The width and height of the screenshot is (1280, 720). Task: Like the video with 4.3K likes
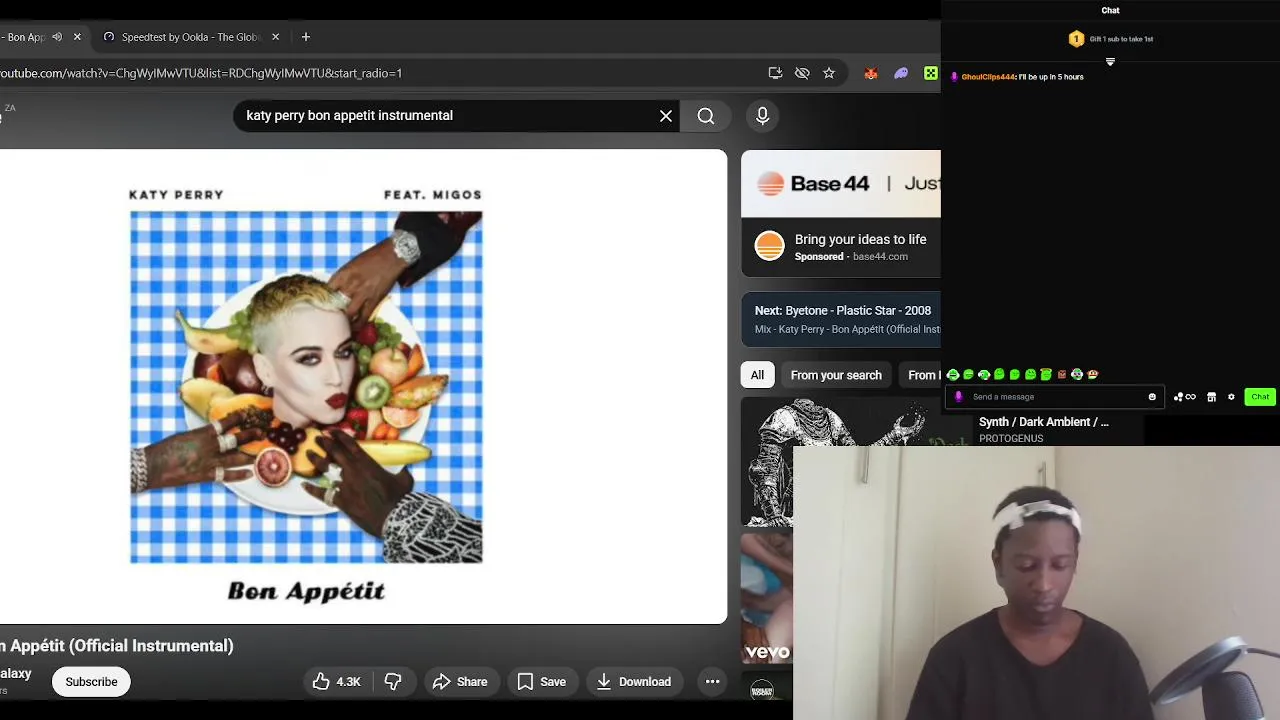pos(336,682)
